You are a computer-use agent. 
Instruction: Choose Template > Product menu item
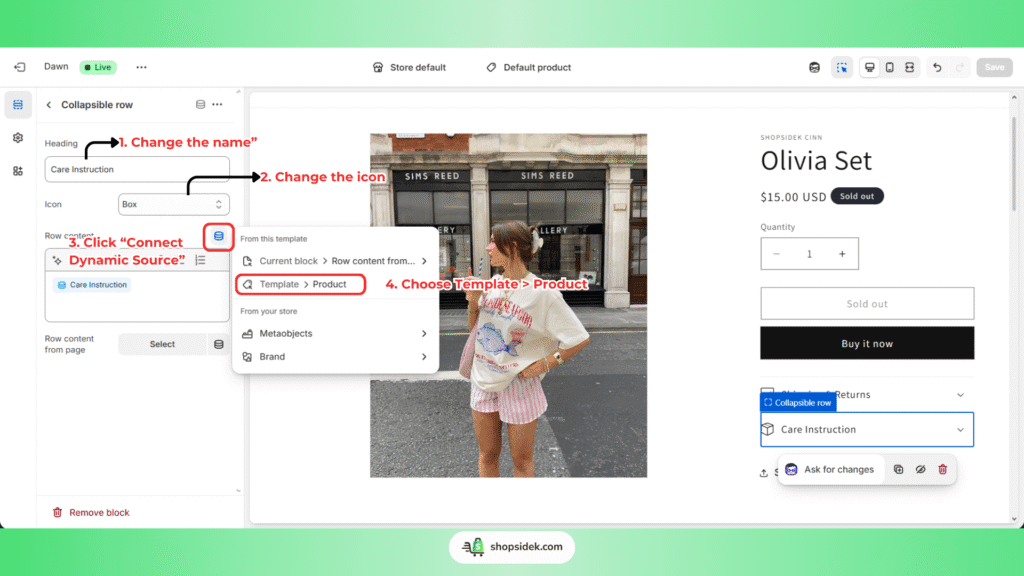[x=301, y=284]
